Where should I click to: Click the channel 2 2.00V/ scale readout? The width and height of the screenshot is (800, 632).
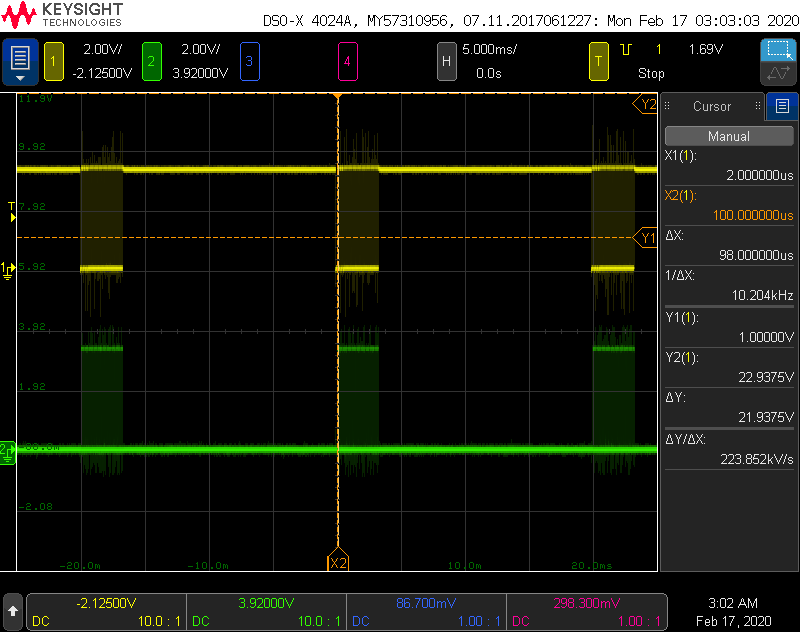pyautogui.click(x=201, y=49)
